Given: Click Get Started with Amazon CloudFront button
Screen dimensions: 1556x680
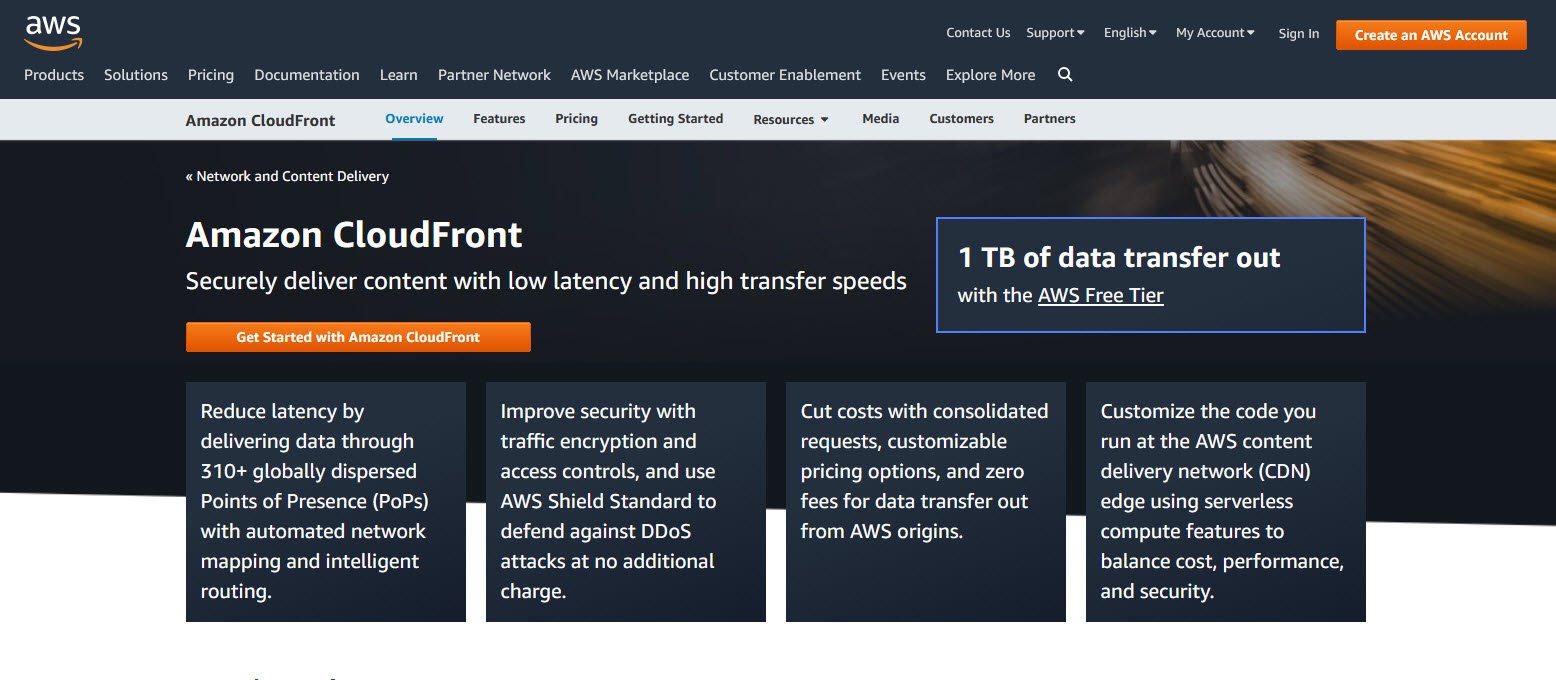Looking at the screenshot, I should tap(358, 337).
